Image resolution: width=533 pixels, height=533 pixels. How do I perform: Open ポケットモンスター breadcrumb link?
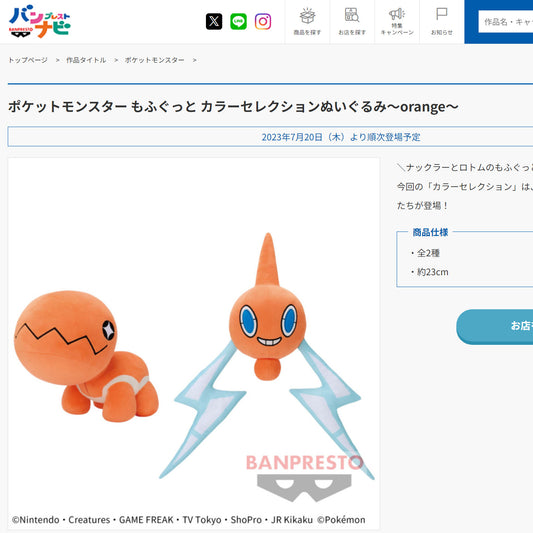[154, 60]
